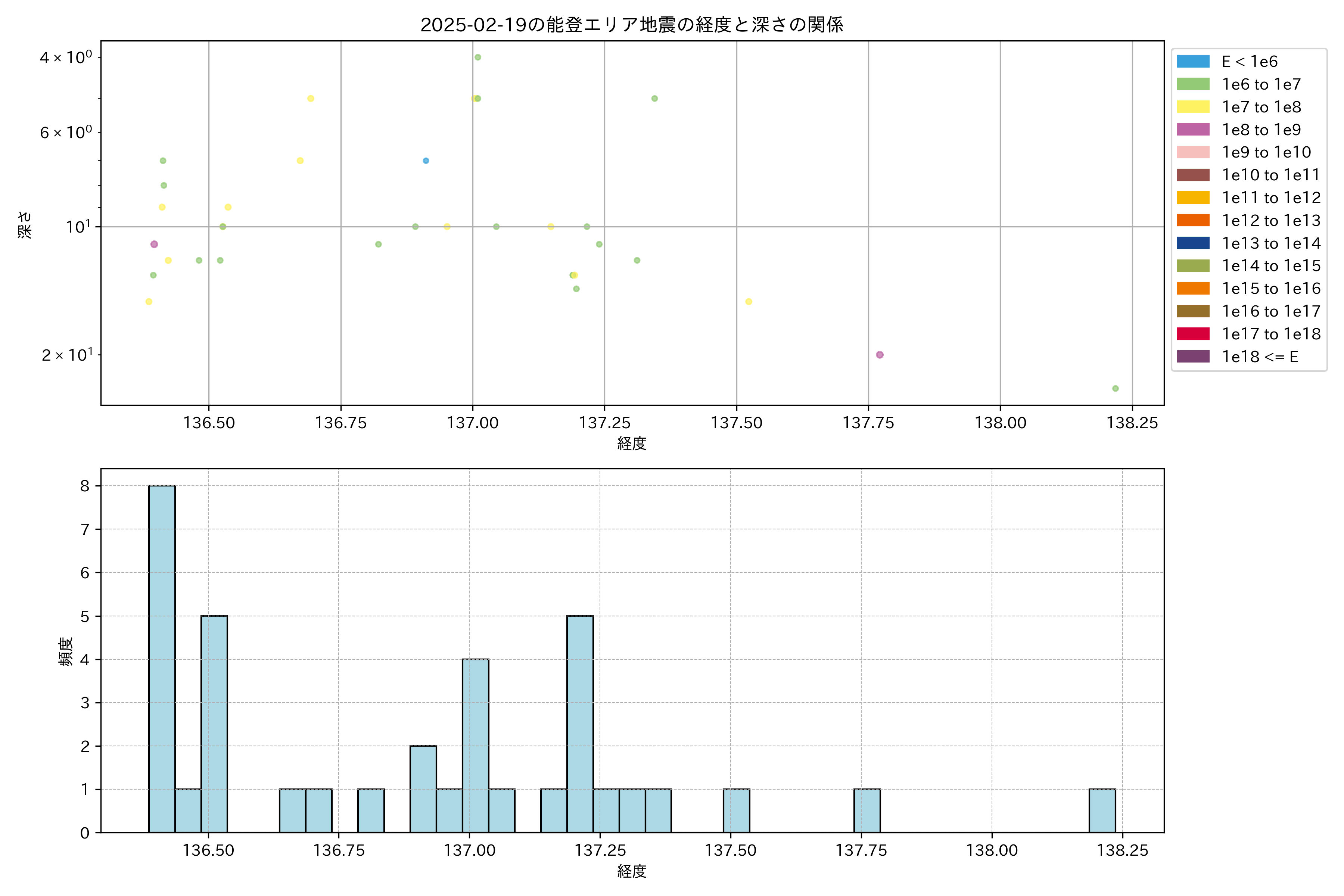Click the chart title text at top
The image size is (1344, 896).
coord(631,25)
